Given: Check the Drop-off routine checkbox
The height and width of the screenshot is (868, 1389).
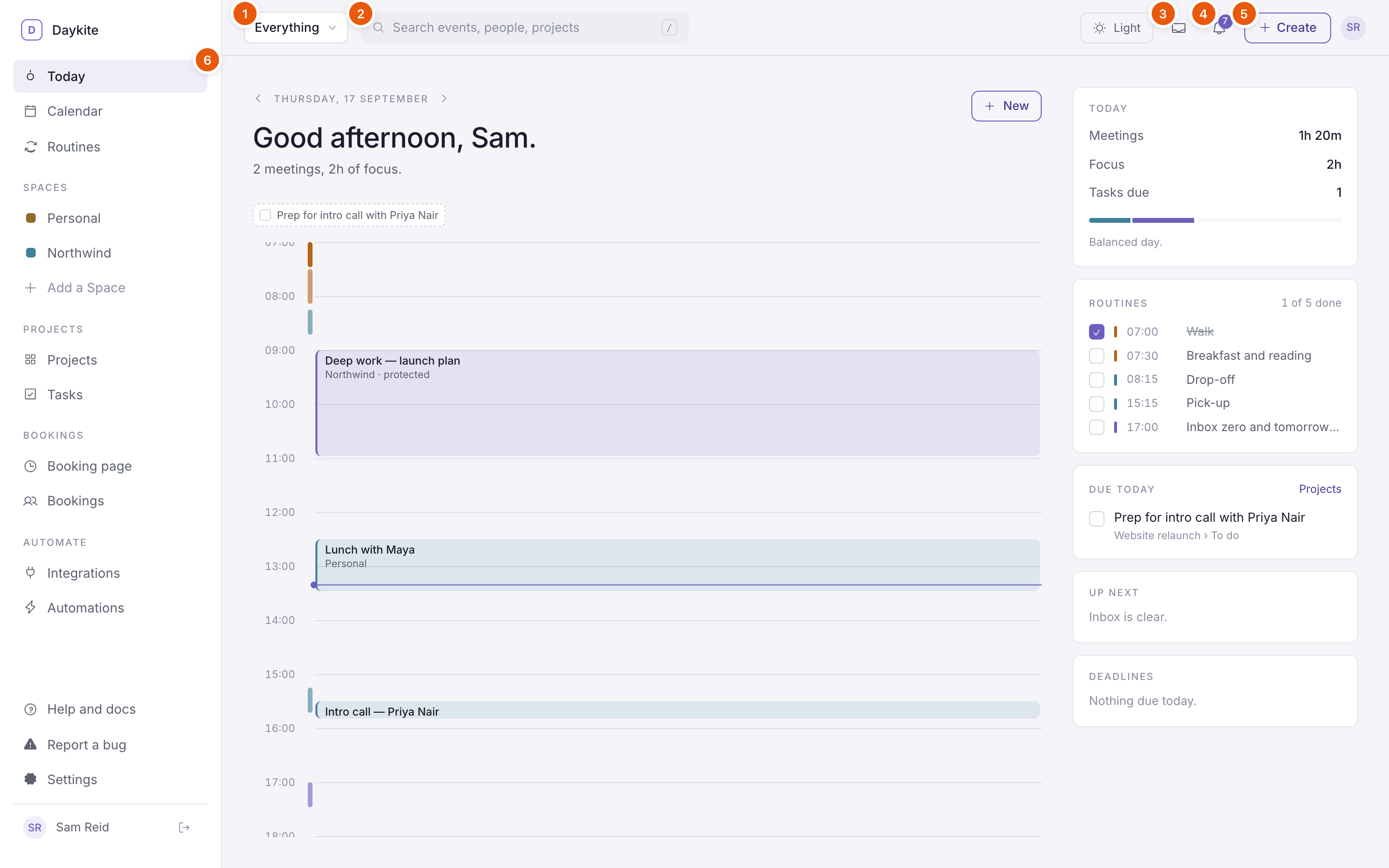Looking at the screenshot, I should pos(1096,380).
